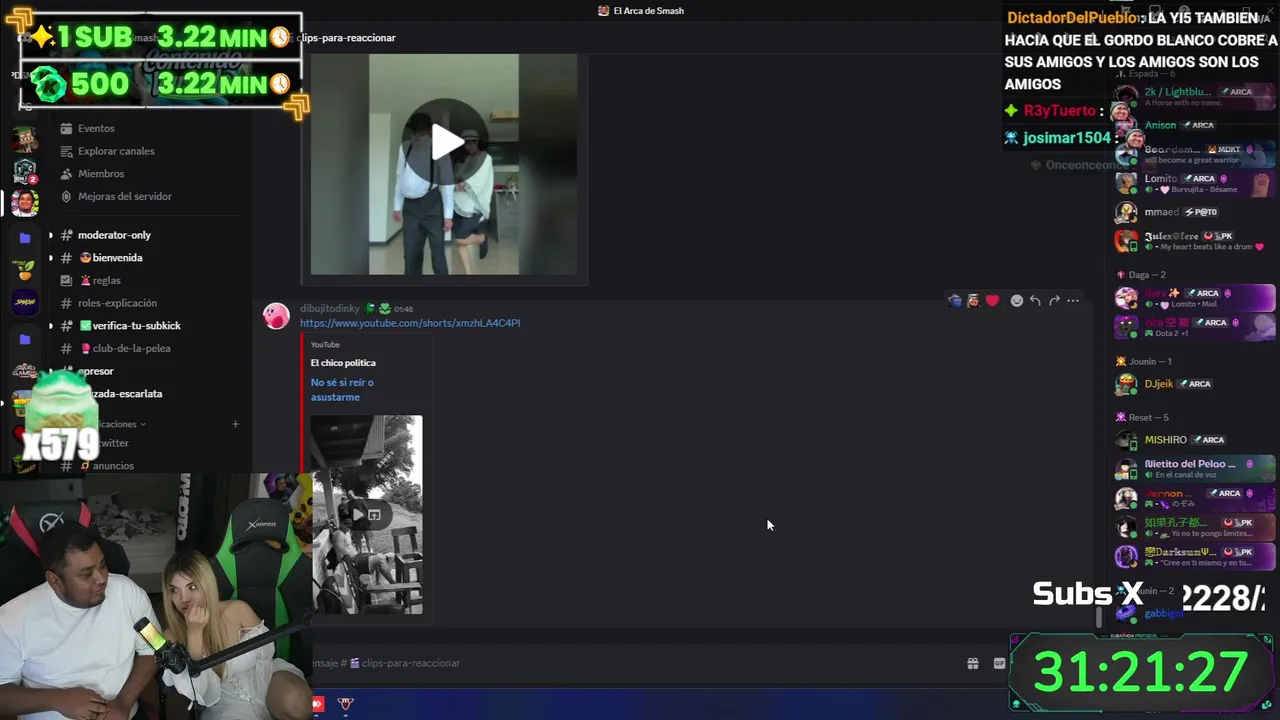Open dibujitodinky's Kirby avatar

click(x=276, y=316)
